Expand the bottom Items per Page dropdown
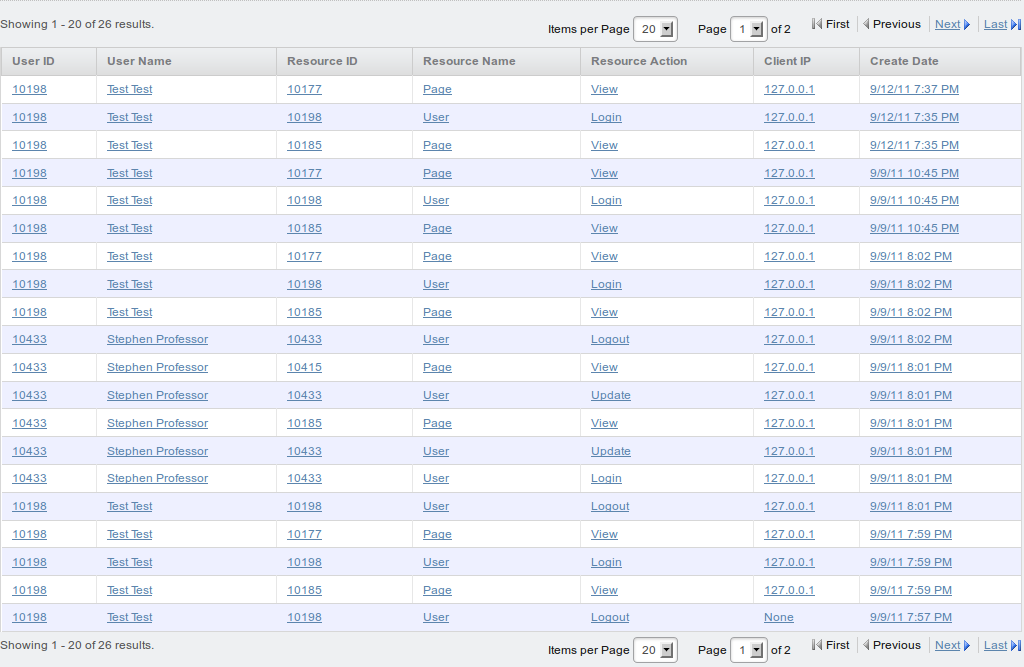The width and height of the screenshot is (1024, 667). [x=656, y=650]
